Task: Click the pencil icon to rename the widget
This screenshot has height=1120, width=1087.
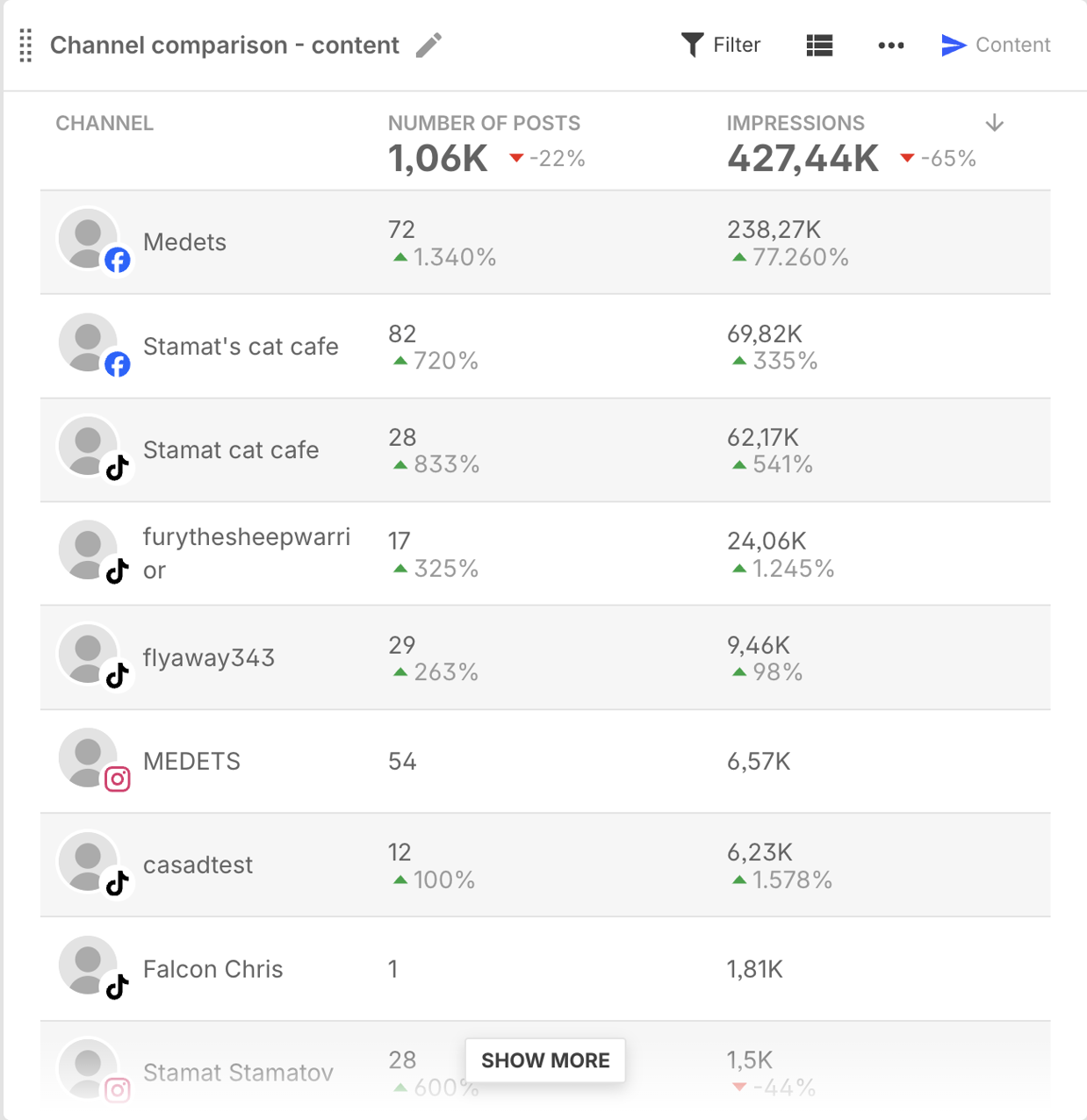Action: tap(428, 45)
